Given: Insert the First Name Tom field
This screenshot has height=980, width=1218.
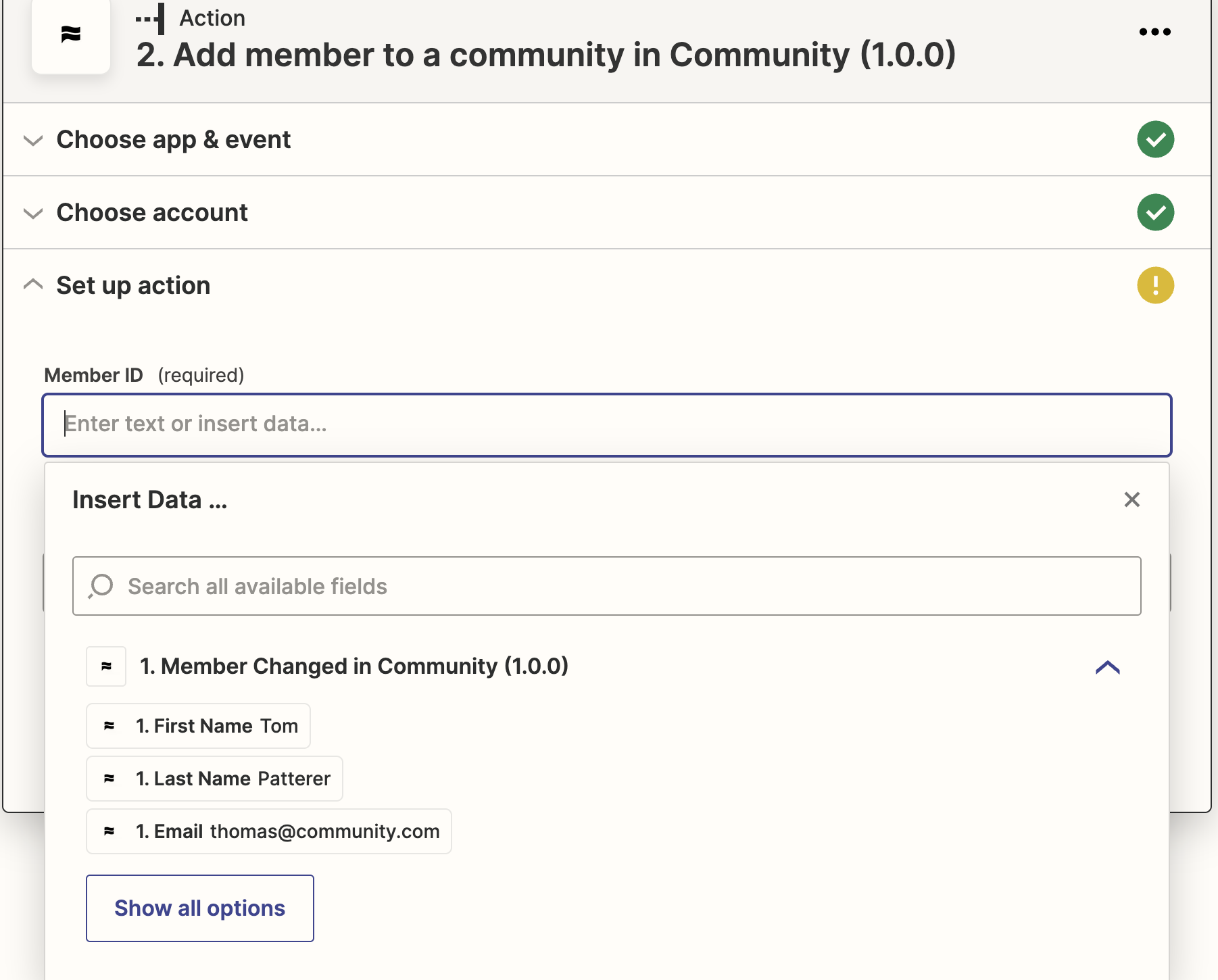Looking at the screenshot, I should click(x=198, y=726).
